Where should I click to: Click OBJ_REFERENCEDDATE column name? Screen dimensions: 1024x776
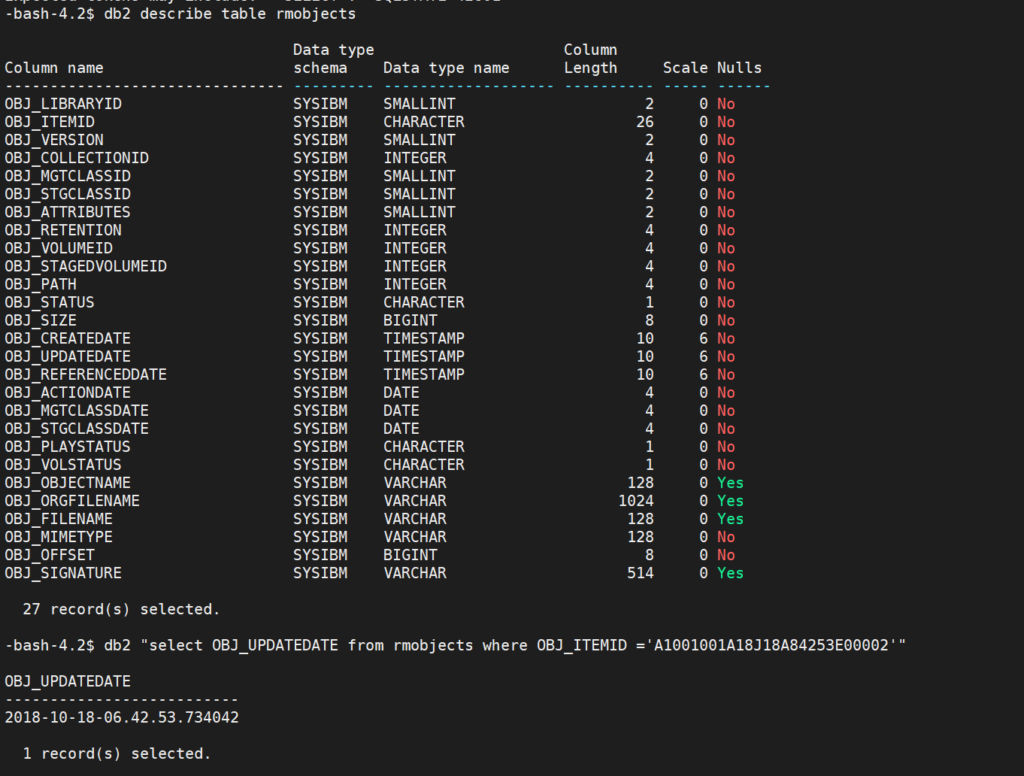(86, 375)
